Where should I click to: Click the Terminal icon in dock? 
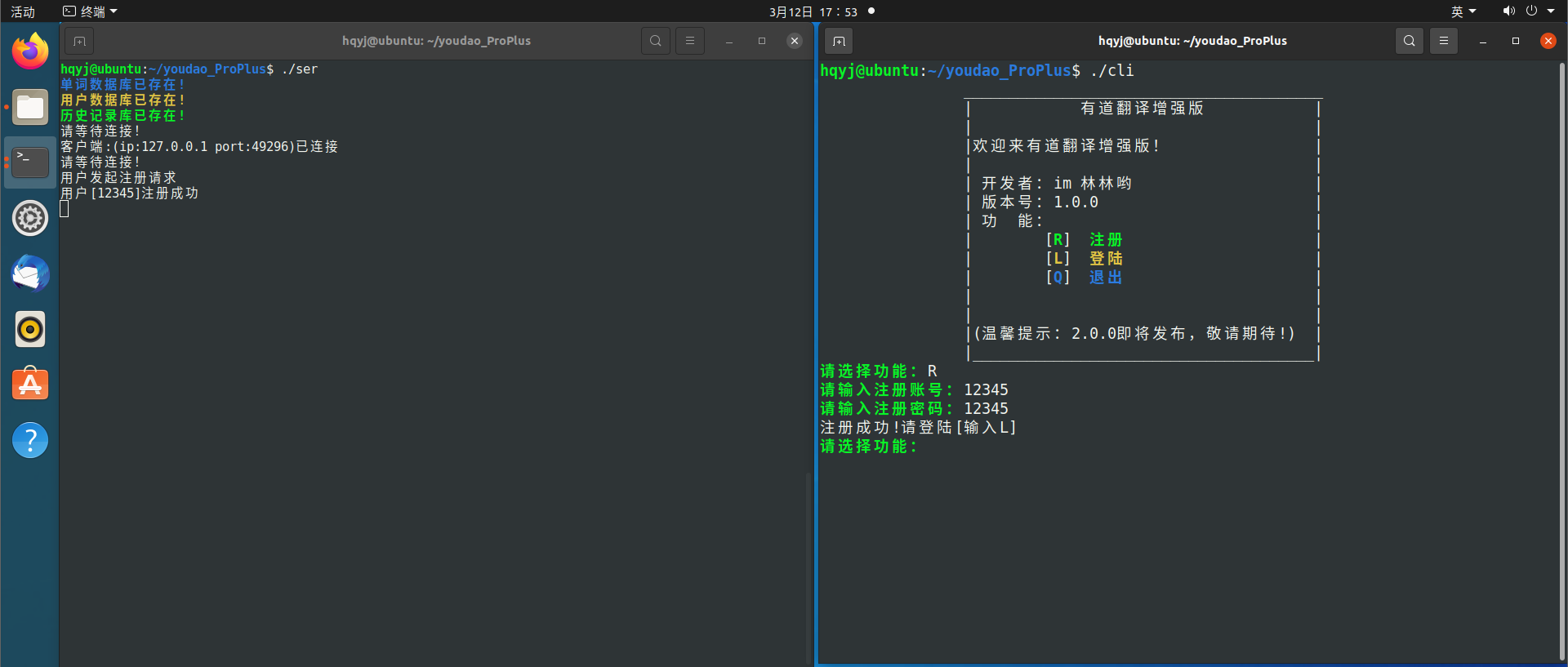coord(30,162)
